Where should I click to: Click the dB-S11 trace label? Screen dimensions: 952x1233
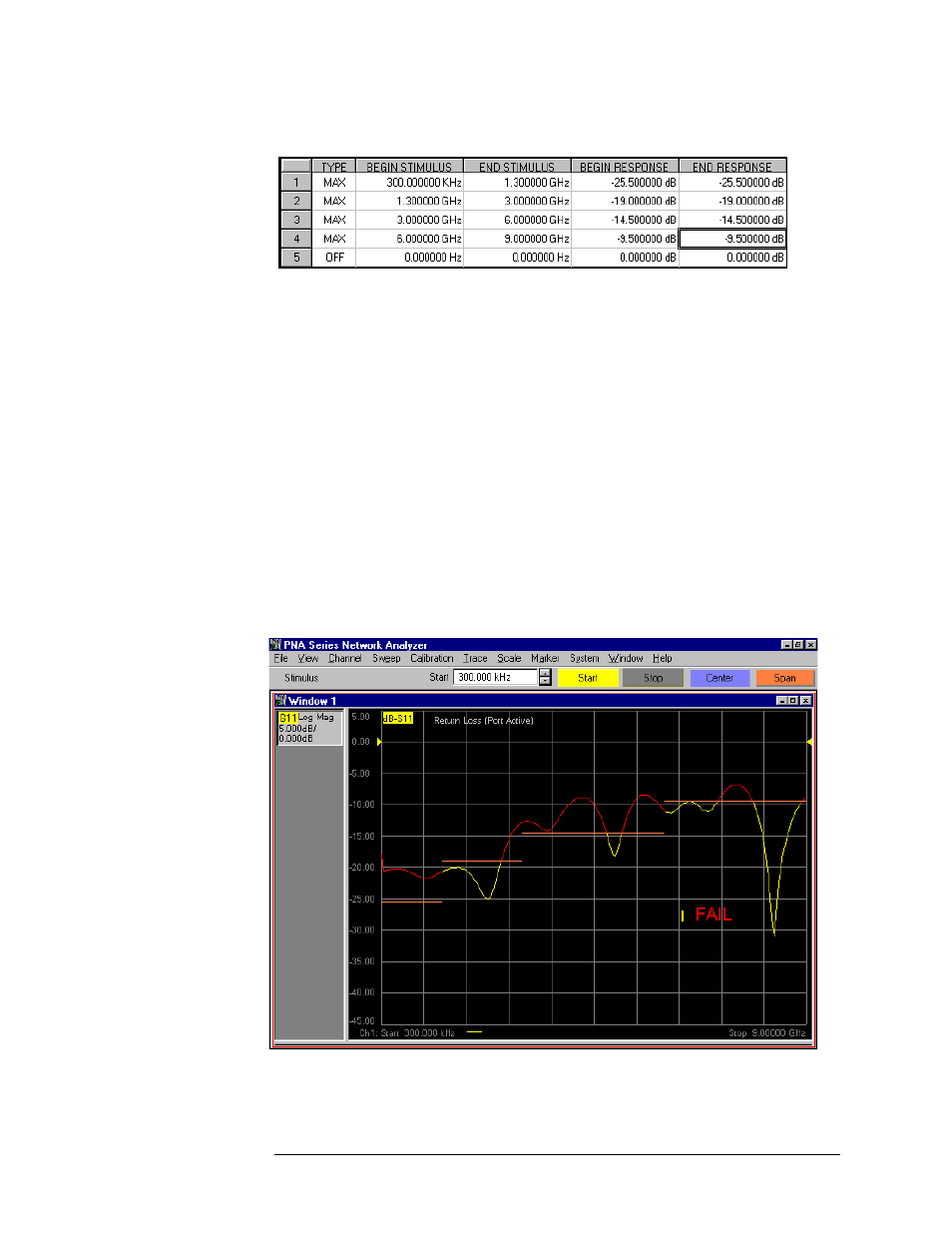[397, 719]
